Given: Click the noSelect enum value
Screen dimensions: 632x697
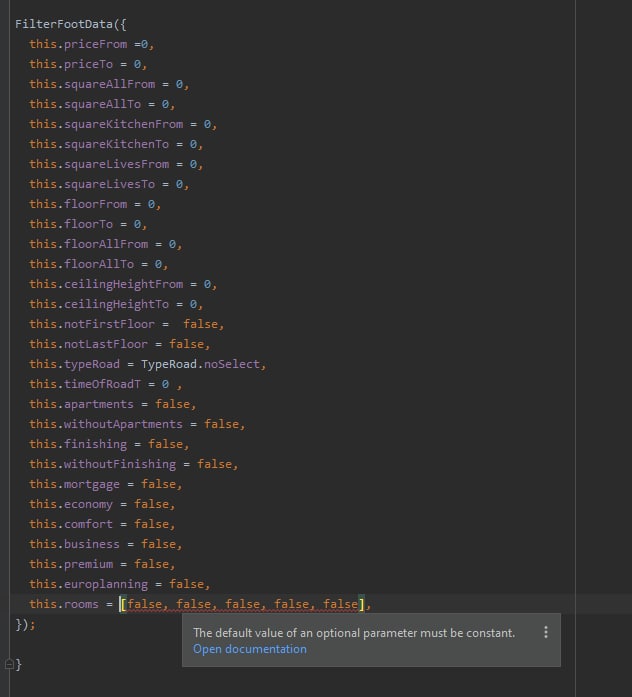Looking at the screenshot, I should pos(232,364).
